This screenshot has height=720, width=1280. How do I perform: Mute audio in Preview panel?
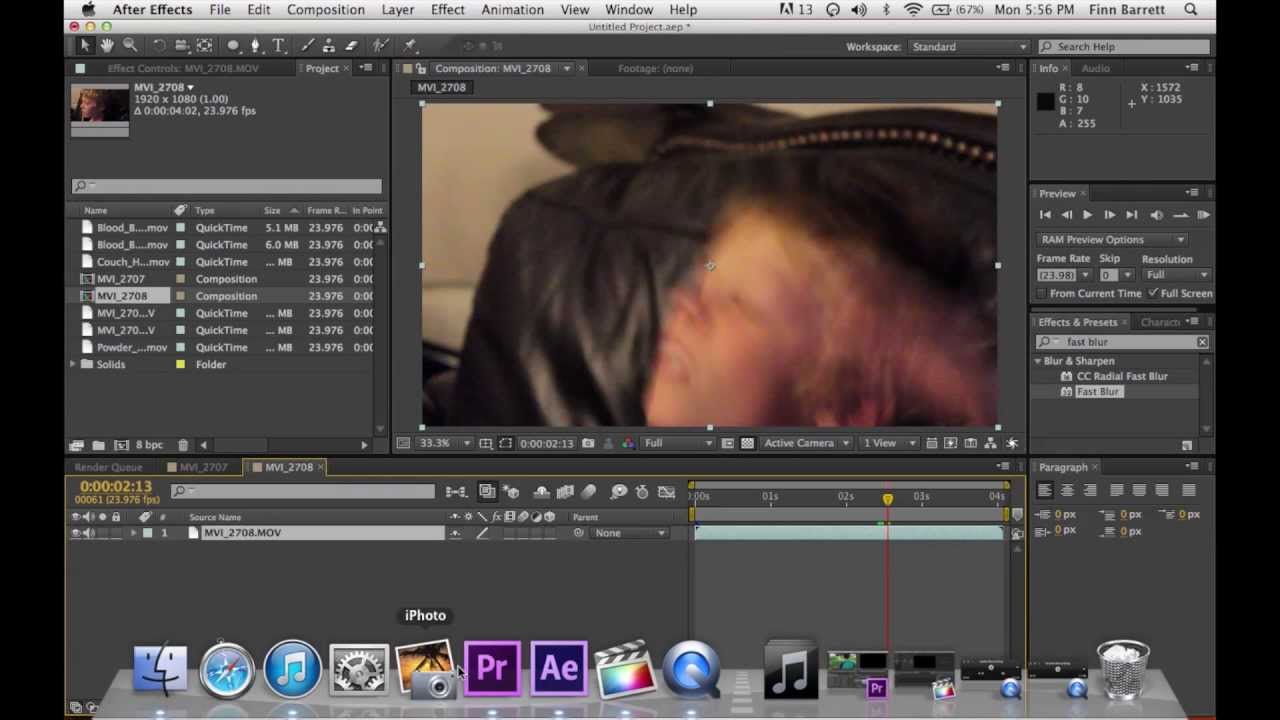coord(1157,215)
